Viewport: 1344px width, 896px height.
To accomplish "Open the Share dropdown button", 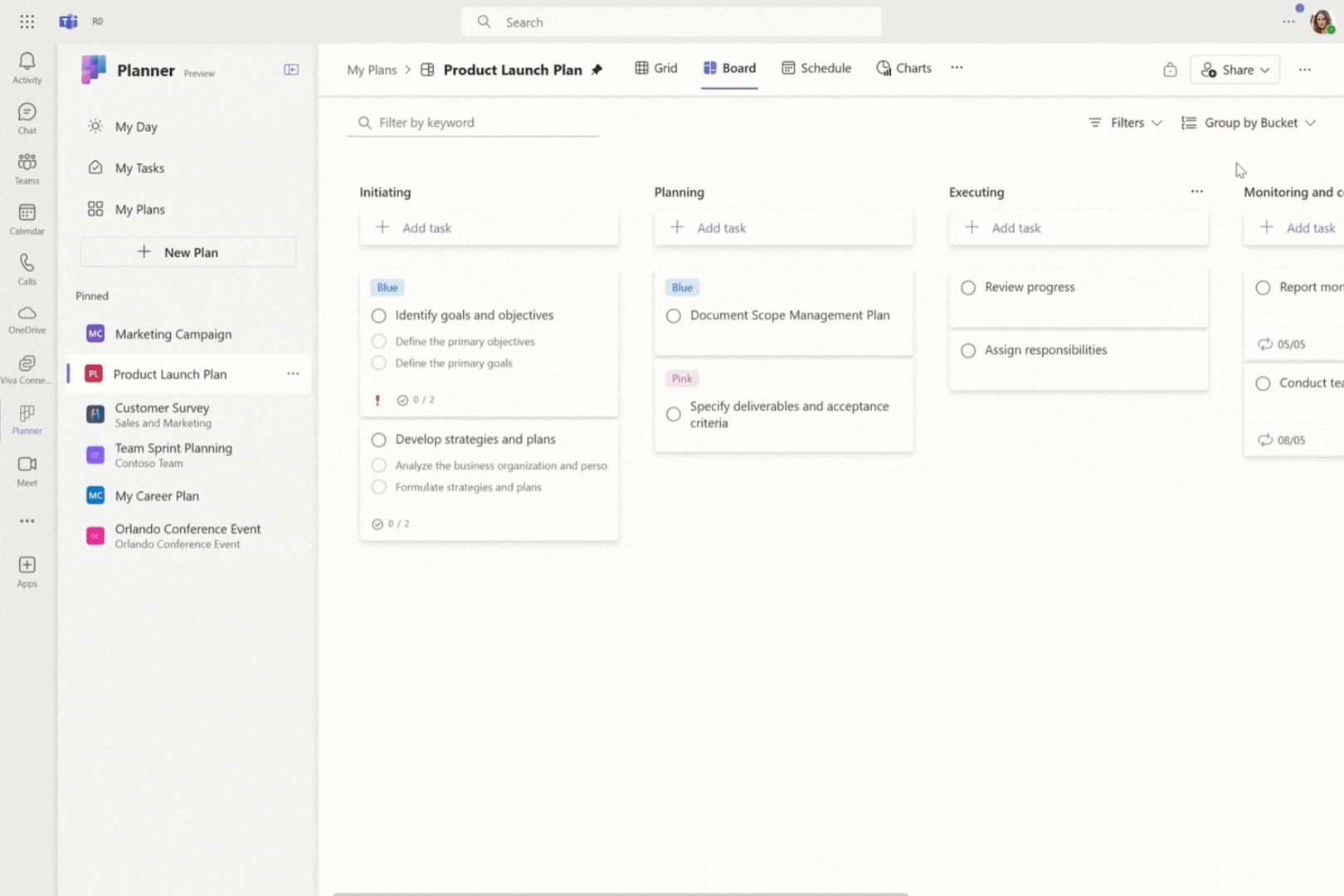I will pyautogui.click(x=1234, y=70).
